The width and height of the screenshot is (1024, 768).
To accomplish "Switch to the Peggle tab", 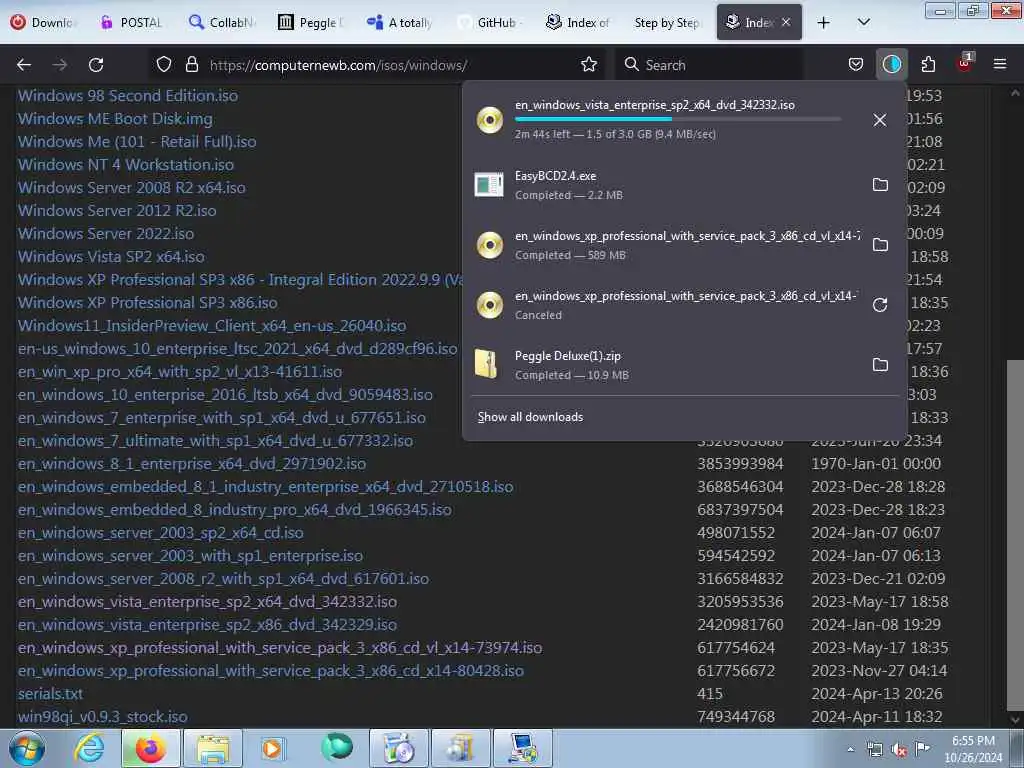I will (310, 22).
